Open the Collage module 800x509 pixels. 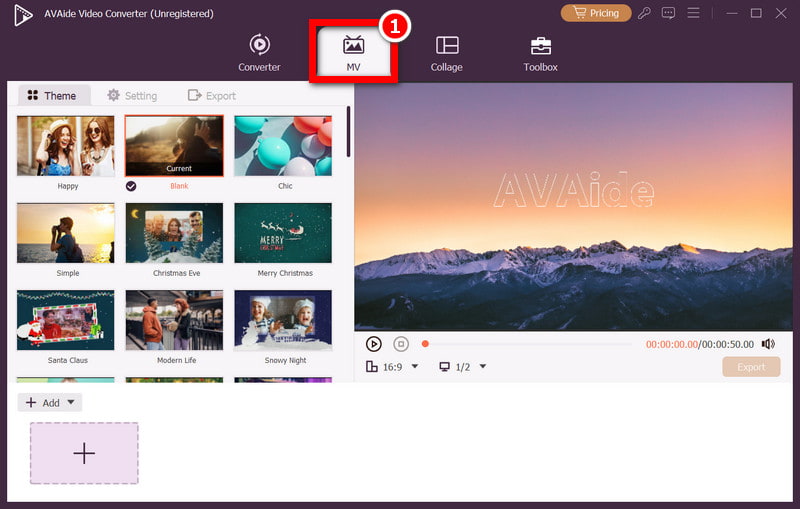[447, 46]
